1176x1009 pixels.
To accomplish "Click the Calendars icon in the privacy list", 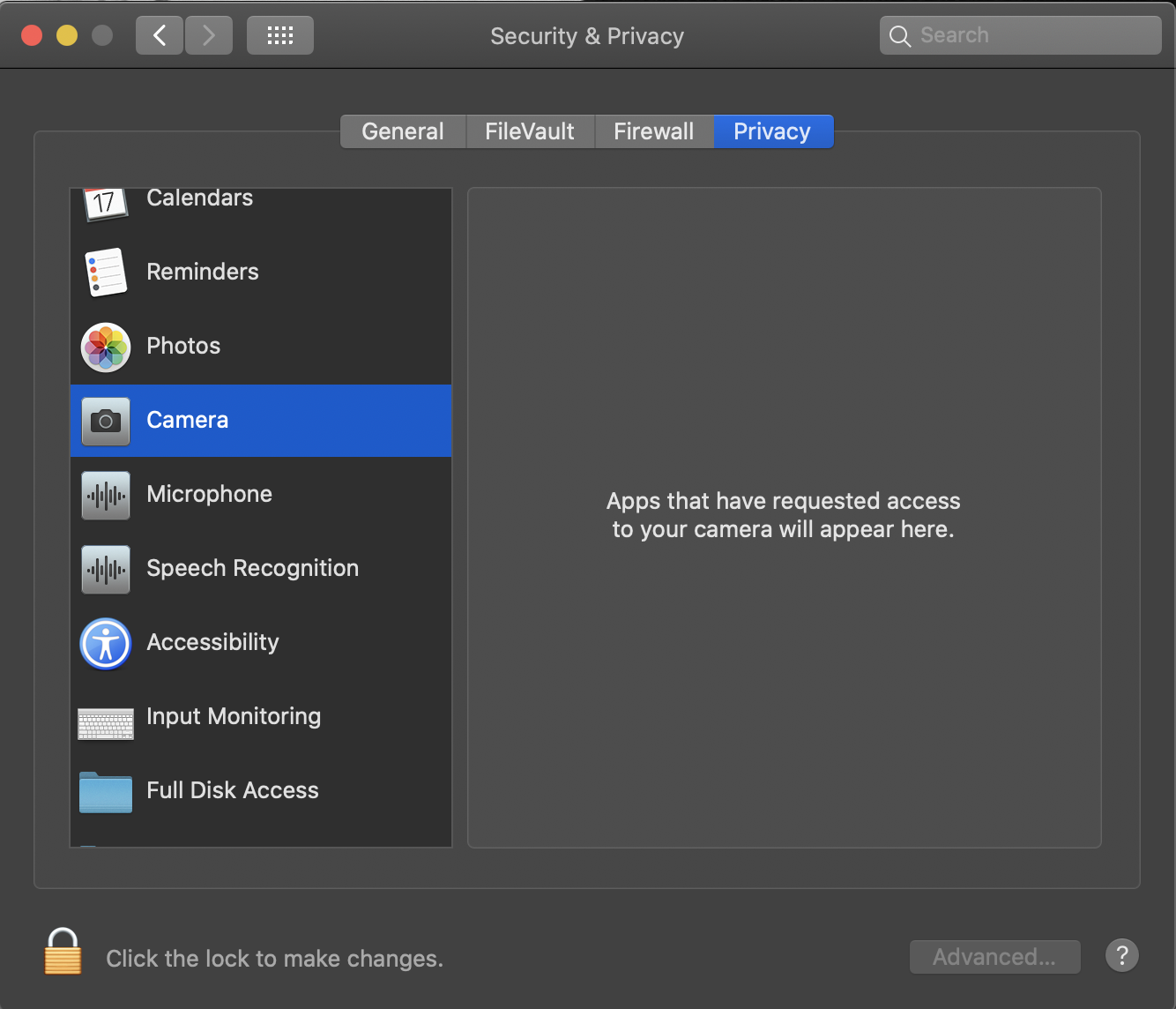I will point(105,205).
